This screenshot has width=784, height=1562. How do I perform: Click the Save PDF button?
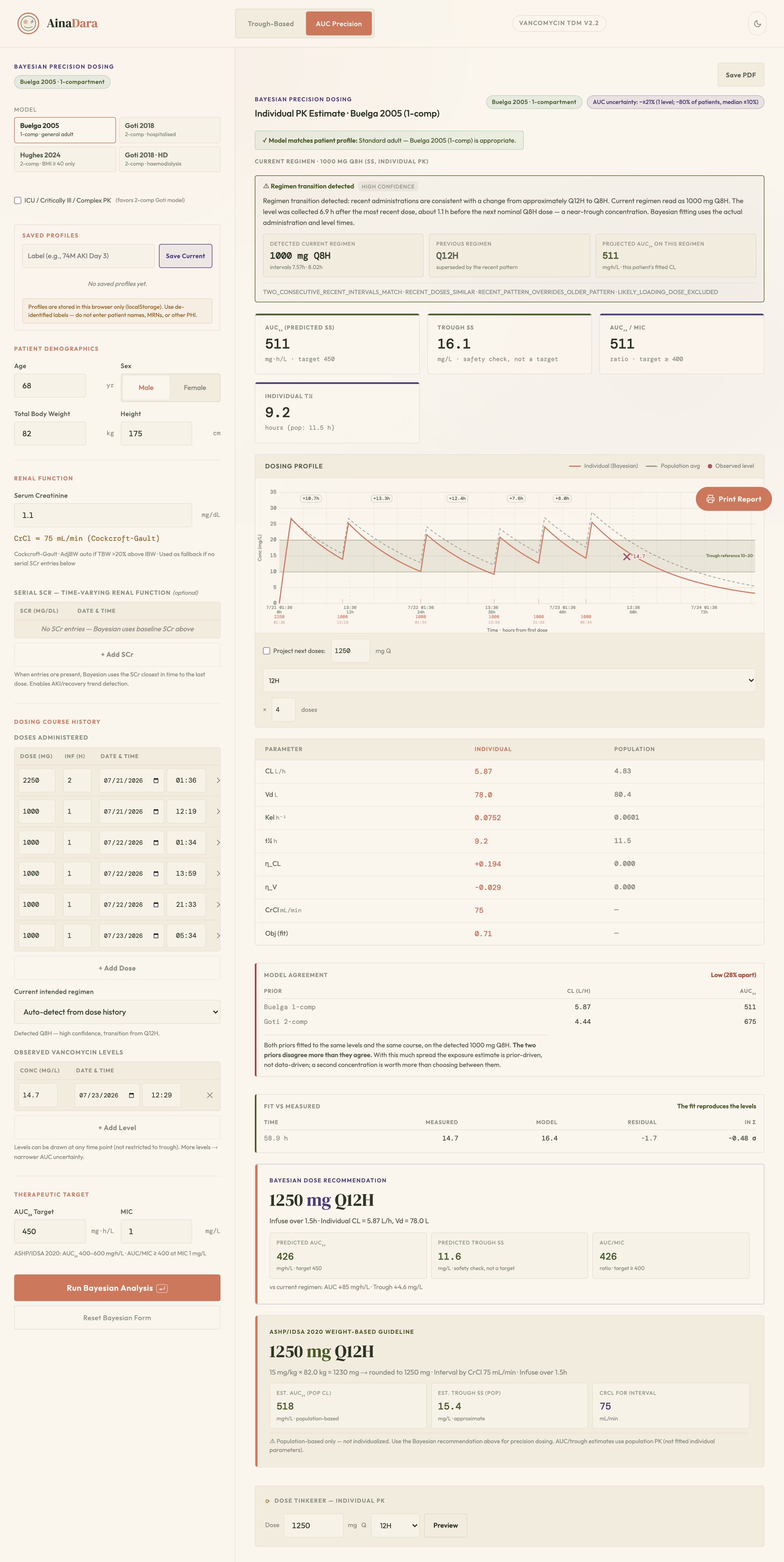coord(740,75)
